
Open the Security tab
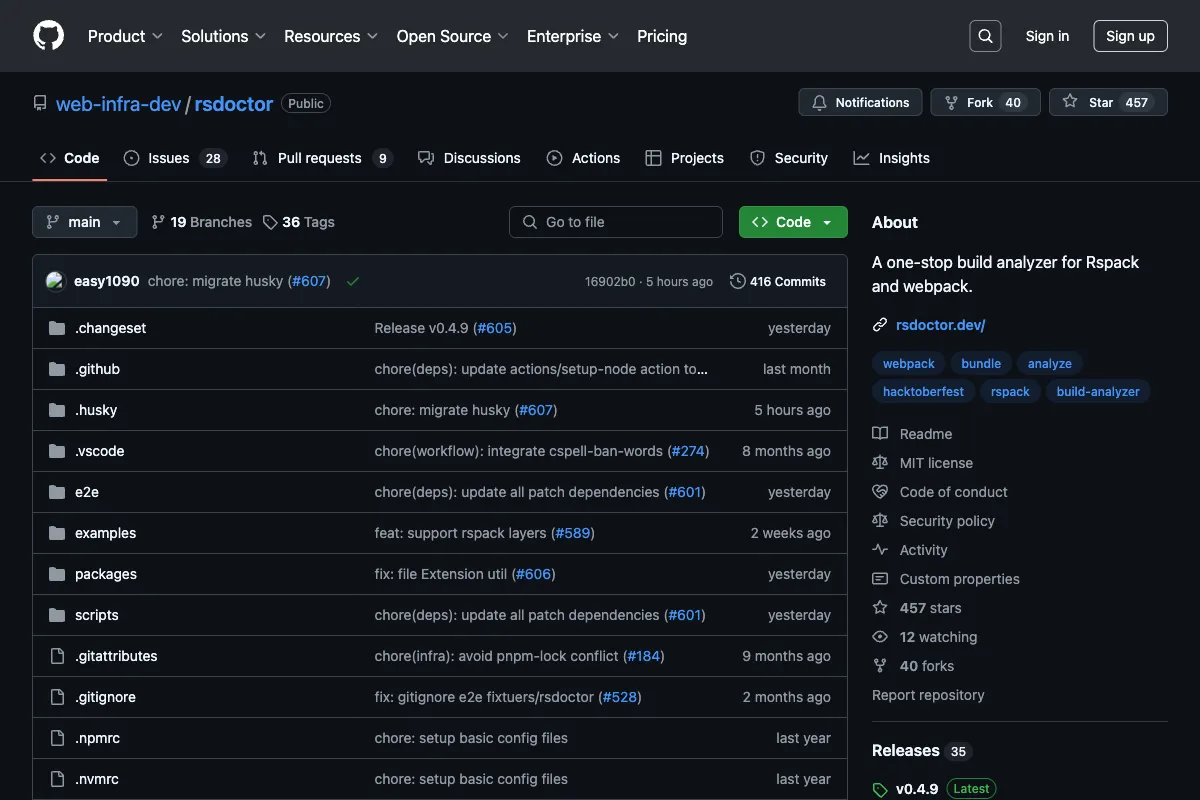point(788,158)
